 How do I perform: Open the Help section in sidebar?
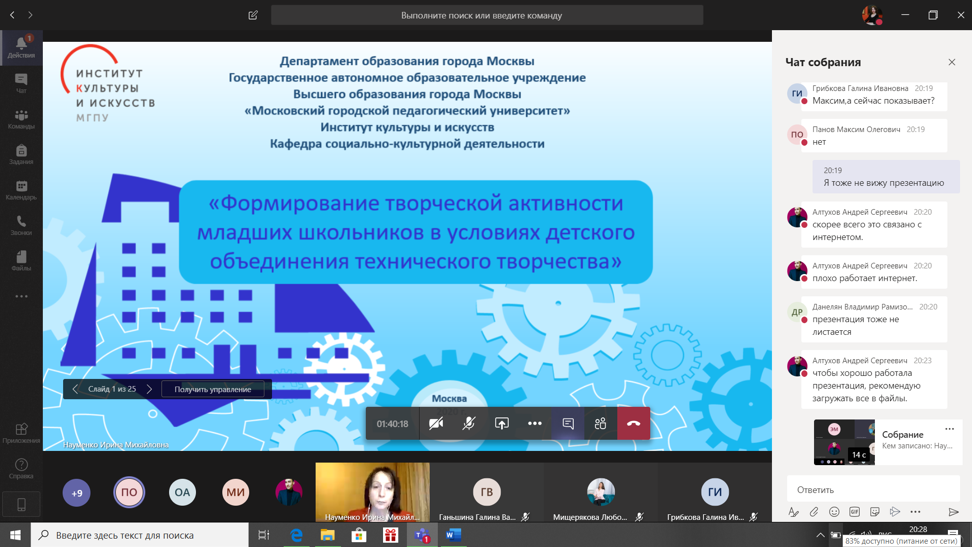(21, 469)
